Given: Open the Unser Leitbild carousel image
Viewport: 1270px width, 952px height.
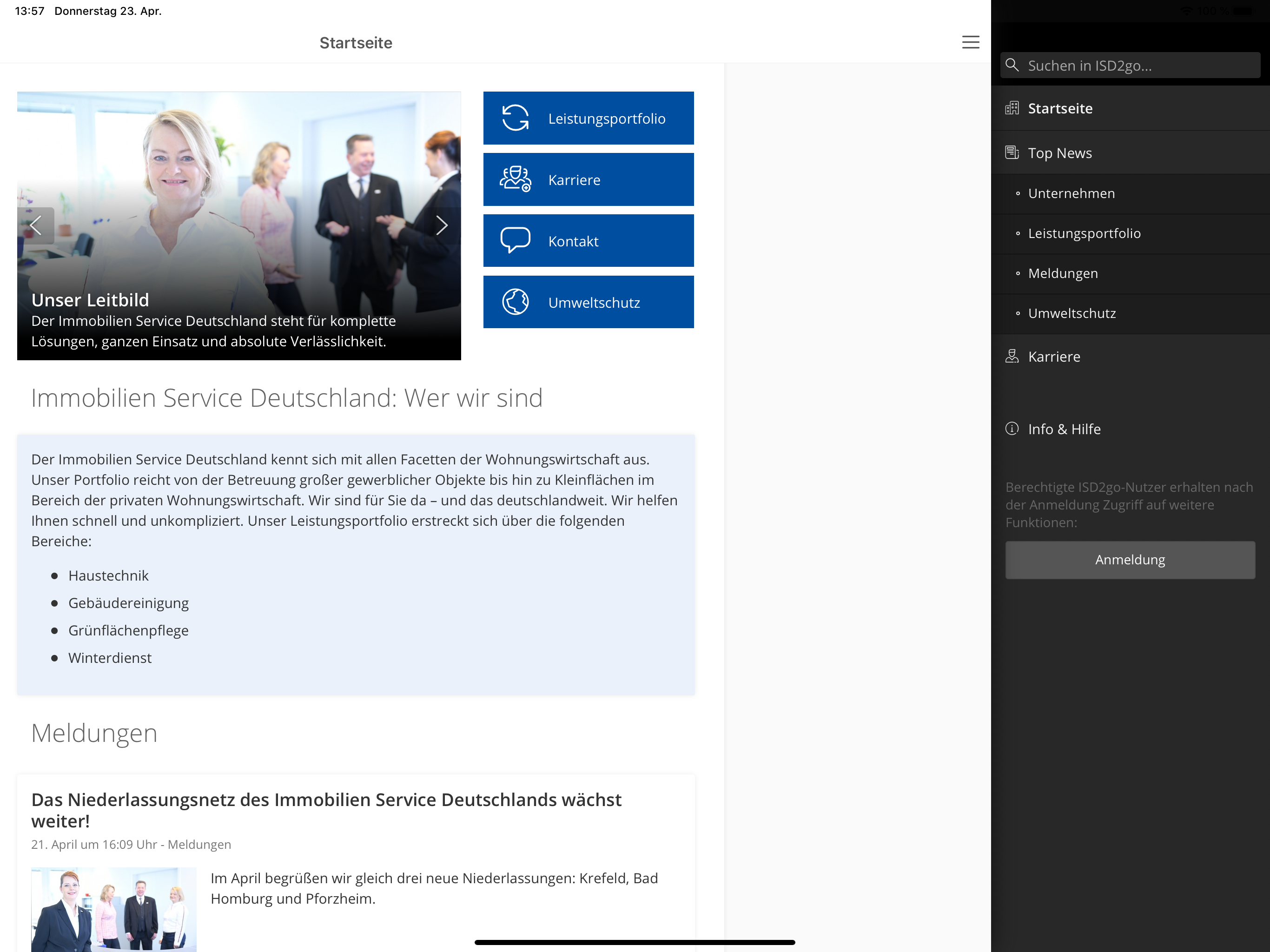Looking at the screenshot, I should pos(239,225).
